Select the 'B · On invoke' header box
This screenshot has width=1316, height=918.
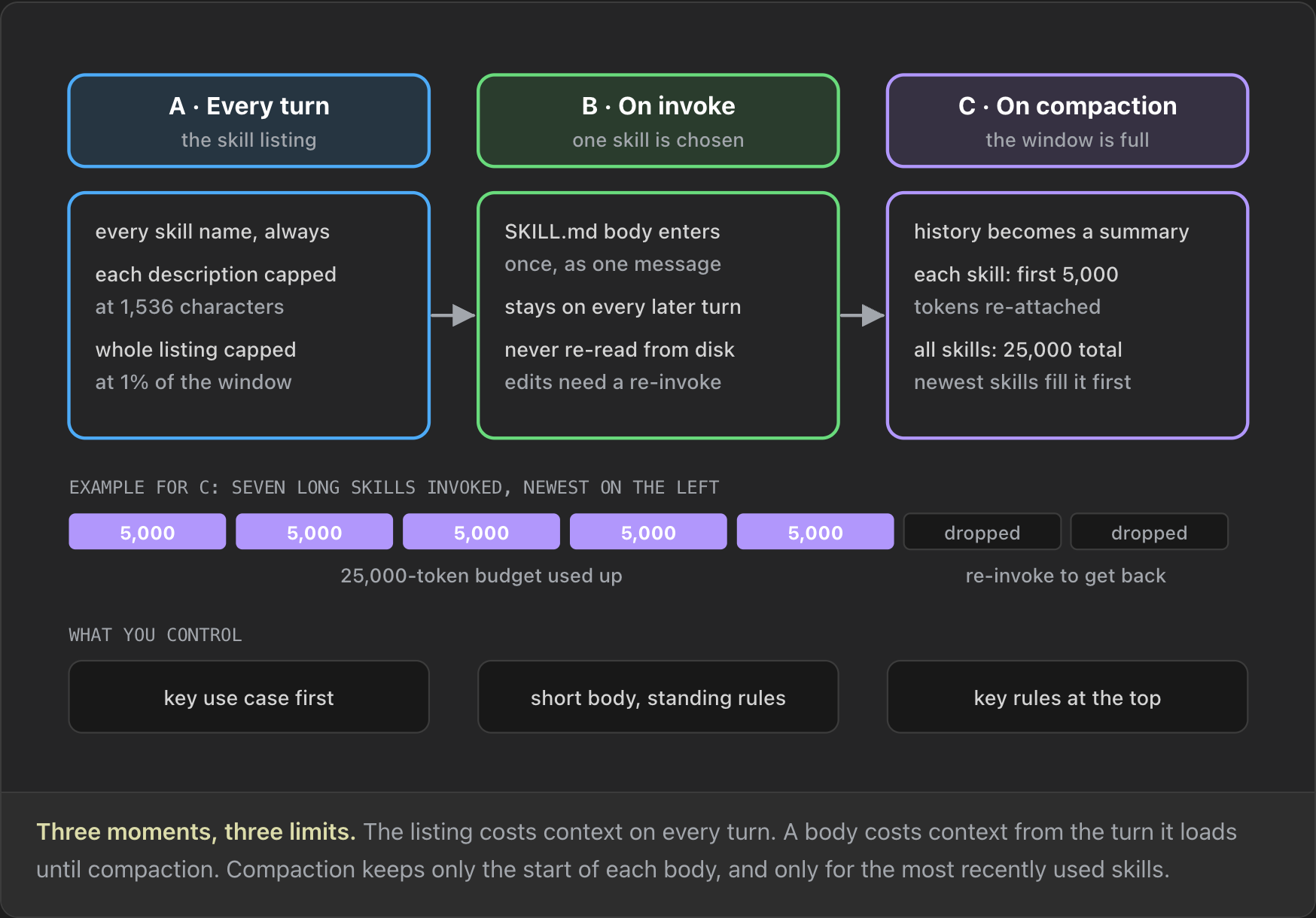pos(658,120)
